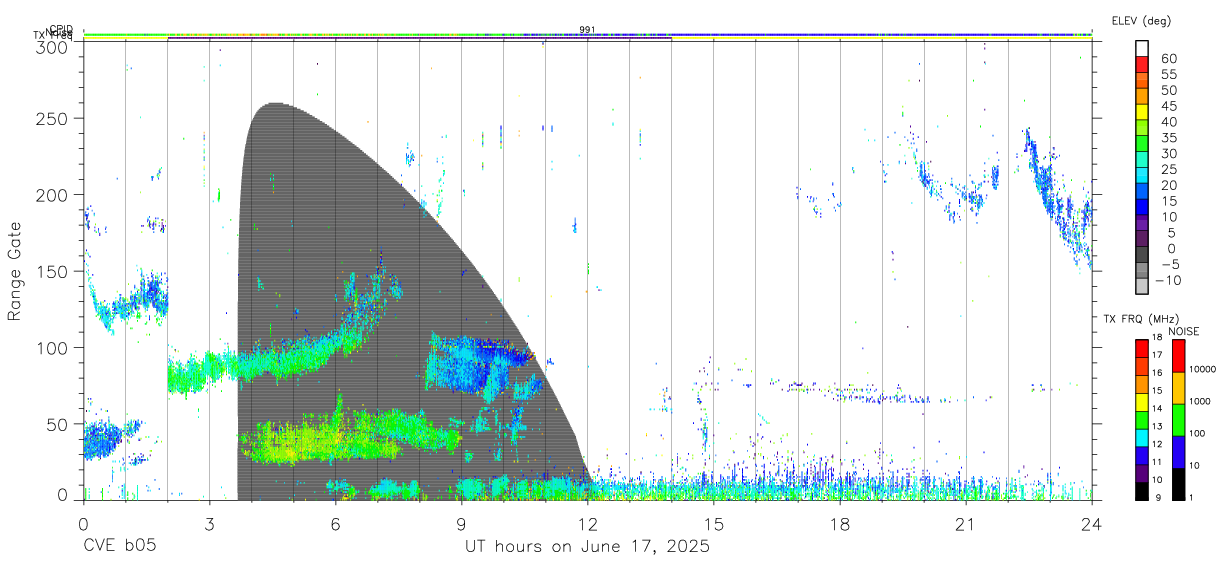
Task: Click the dark gray segment of the ELEV colorbar
Action: (x=1142, y=255)
